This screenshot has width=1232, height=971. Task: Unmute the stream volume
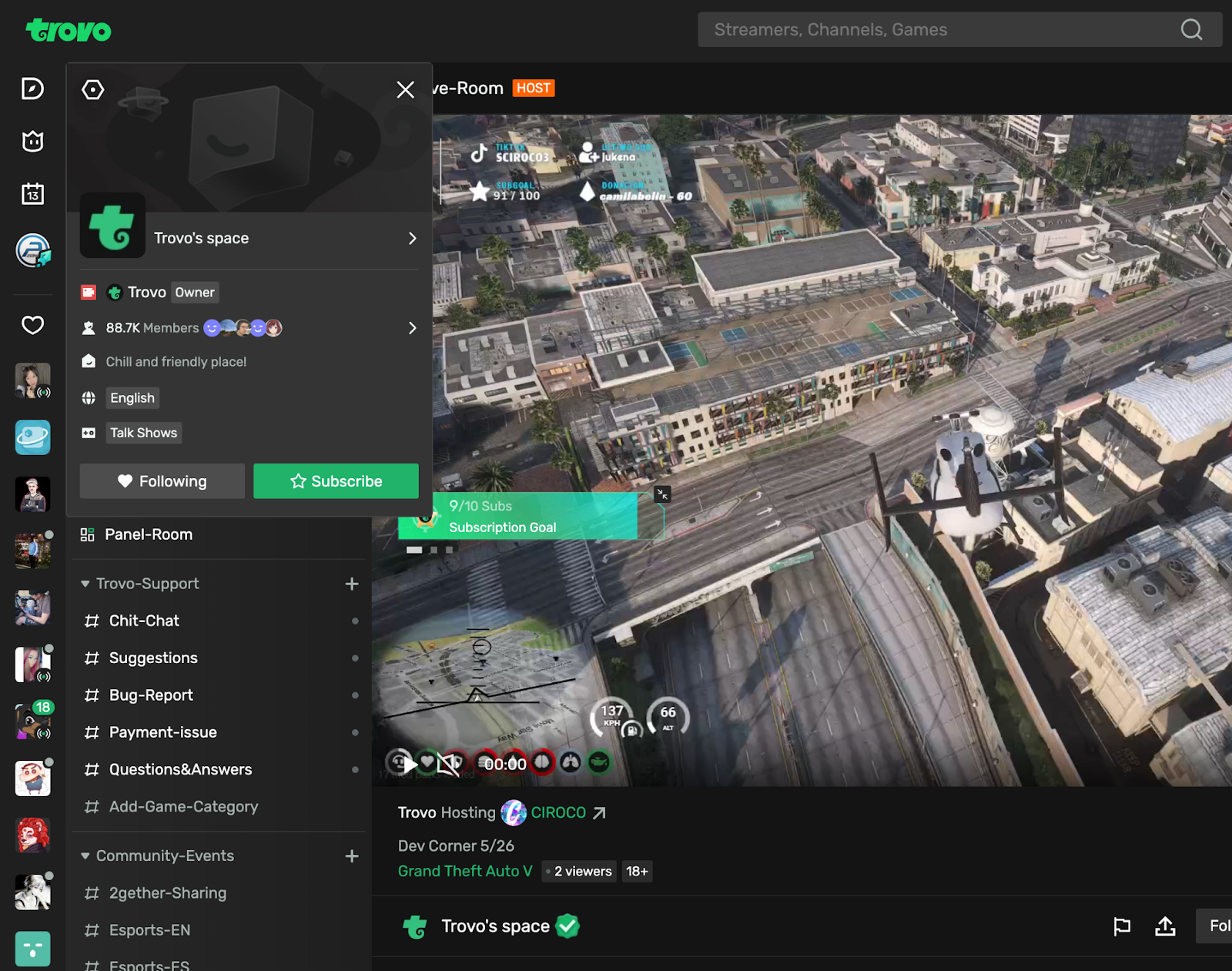(447, 764)
